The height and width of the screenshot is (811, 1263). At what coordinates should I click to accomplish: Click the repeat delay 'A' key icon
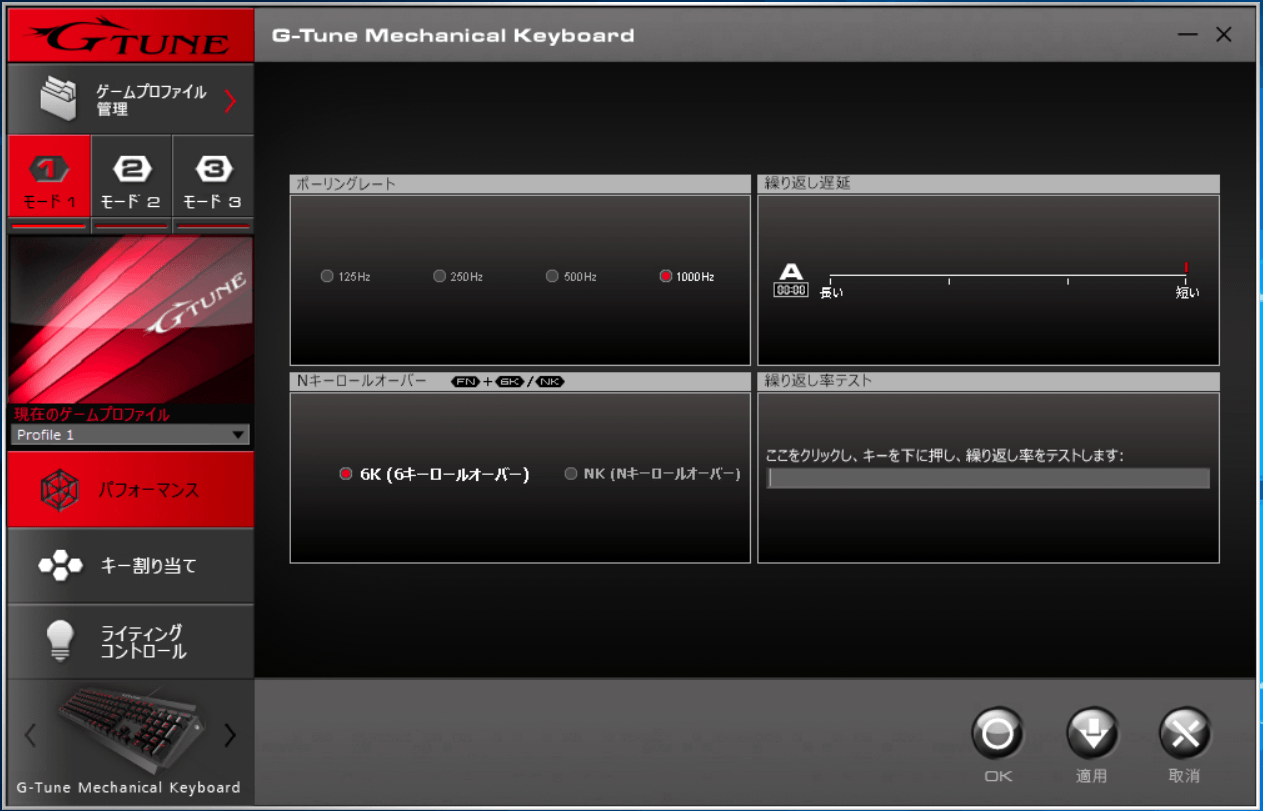[791, 280]
